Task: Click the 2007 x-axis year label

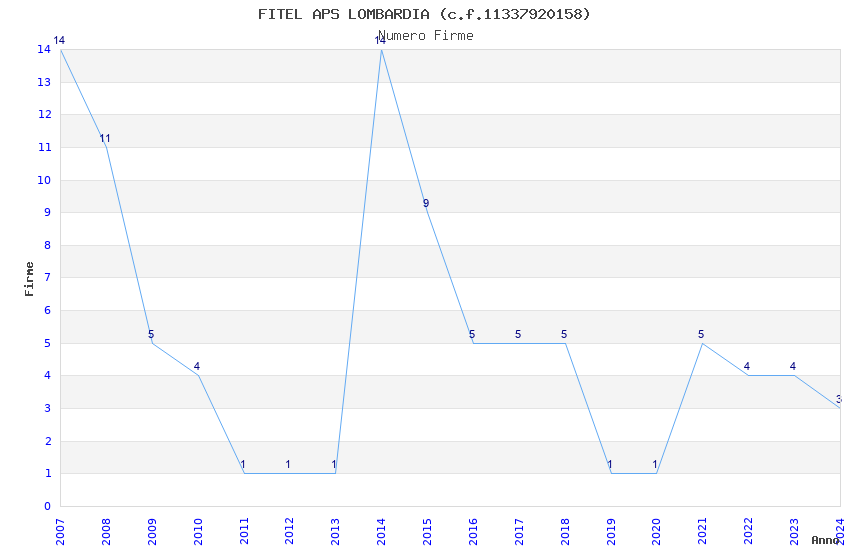Action: pos(60,532)
